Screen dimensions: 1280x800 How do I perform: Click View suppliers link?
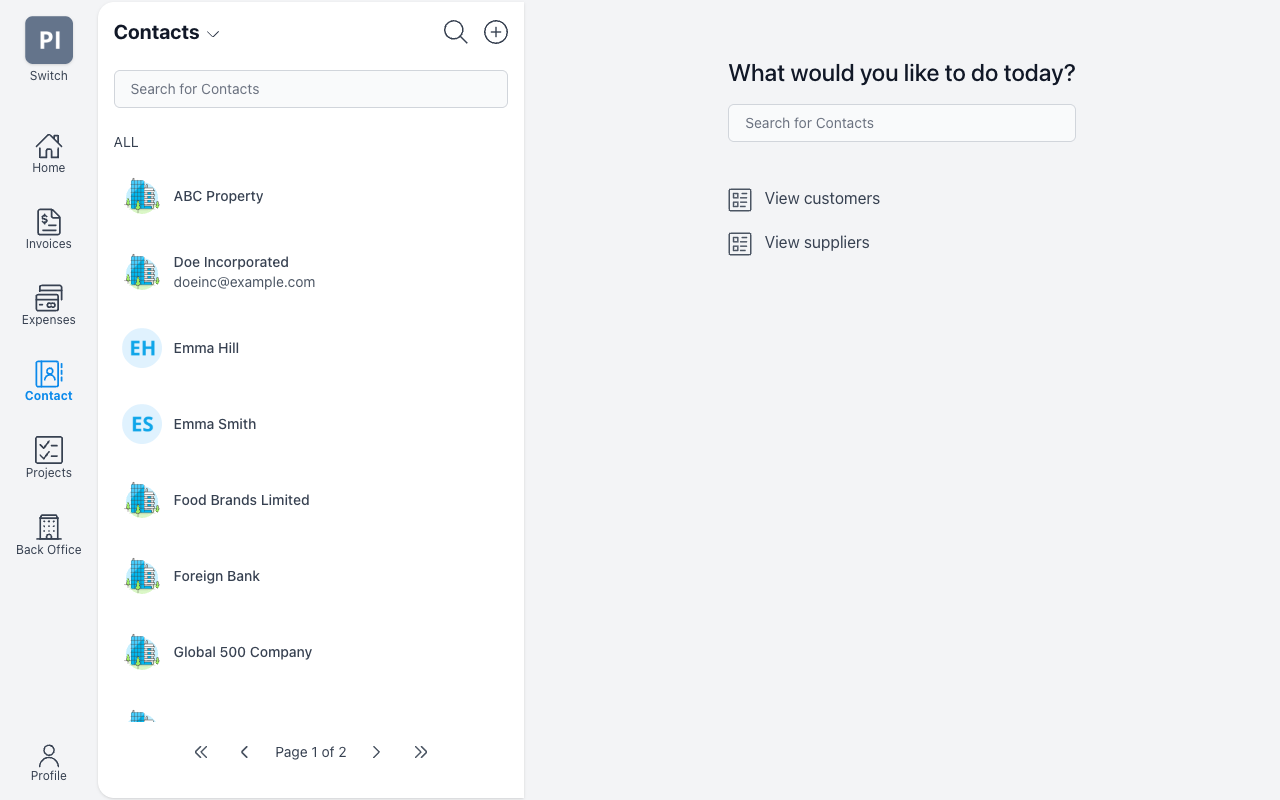click(x=799, y=243)
